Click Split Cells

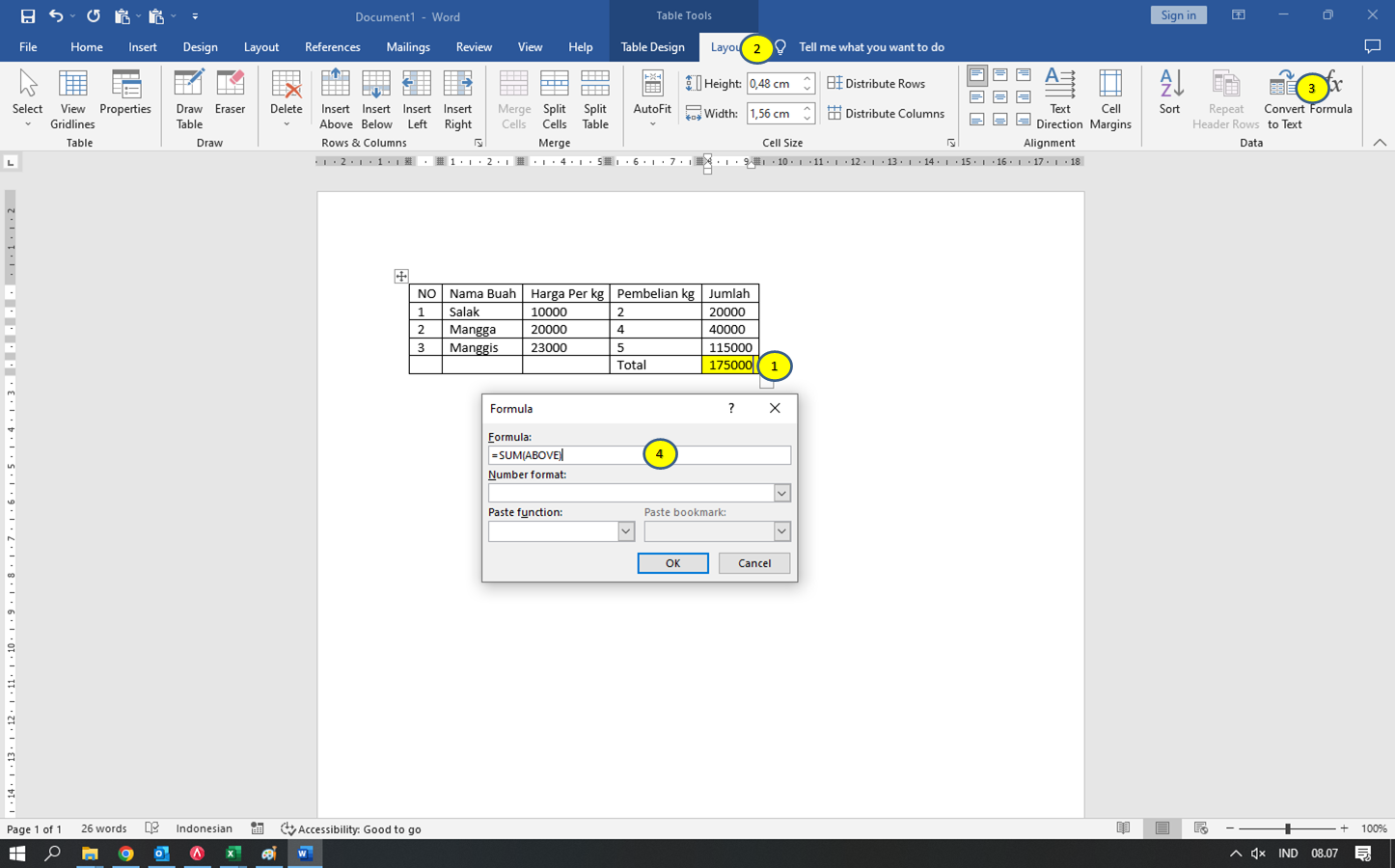coord(555,99)
